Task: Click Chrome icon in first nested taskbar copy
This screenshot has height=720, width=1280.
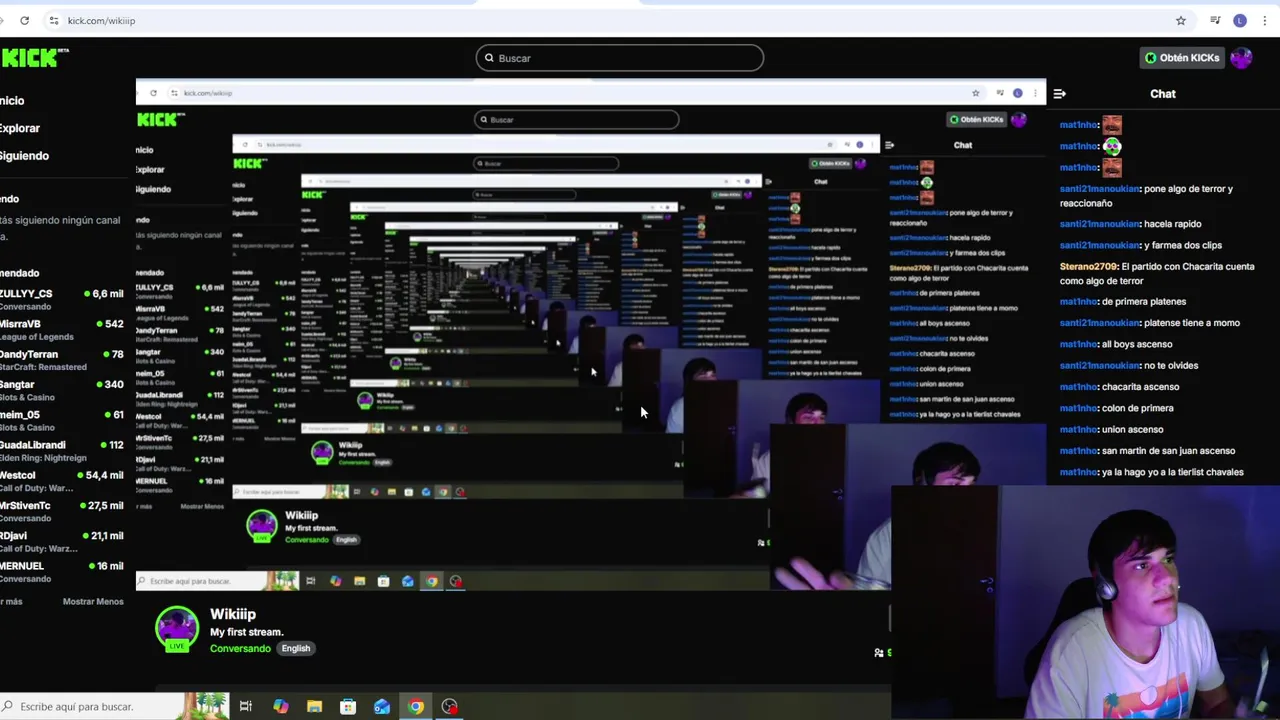Action: point(432,581)
